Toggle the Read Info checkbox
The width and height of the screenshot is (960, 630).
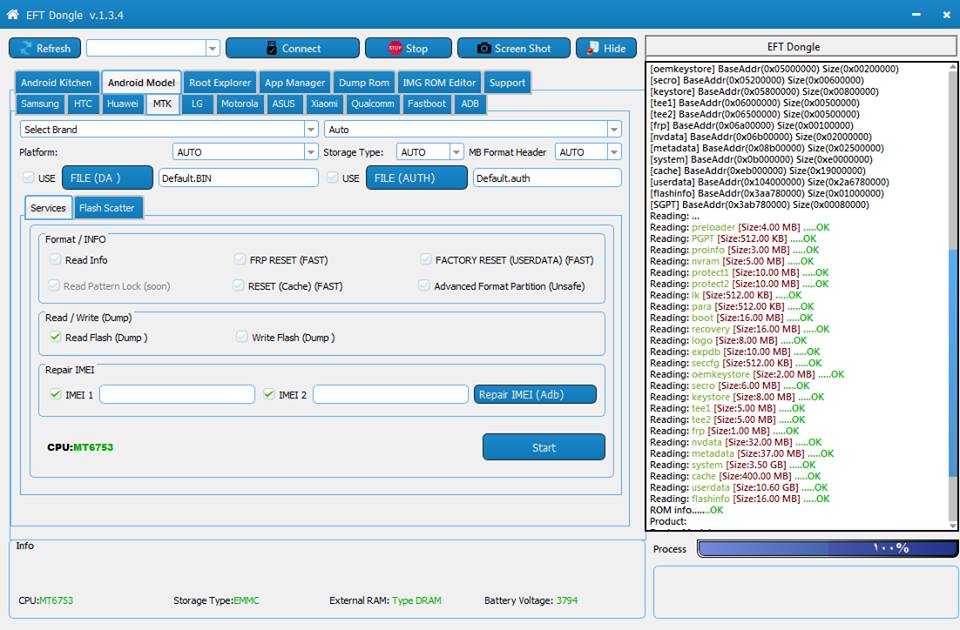pyautogui.click(x=55, y=260)
